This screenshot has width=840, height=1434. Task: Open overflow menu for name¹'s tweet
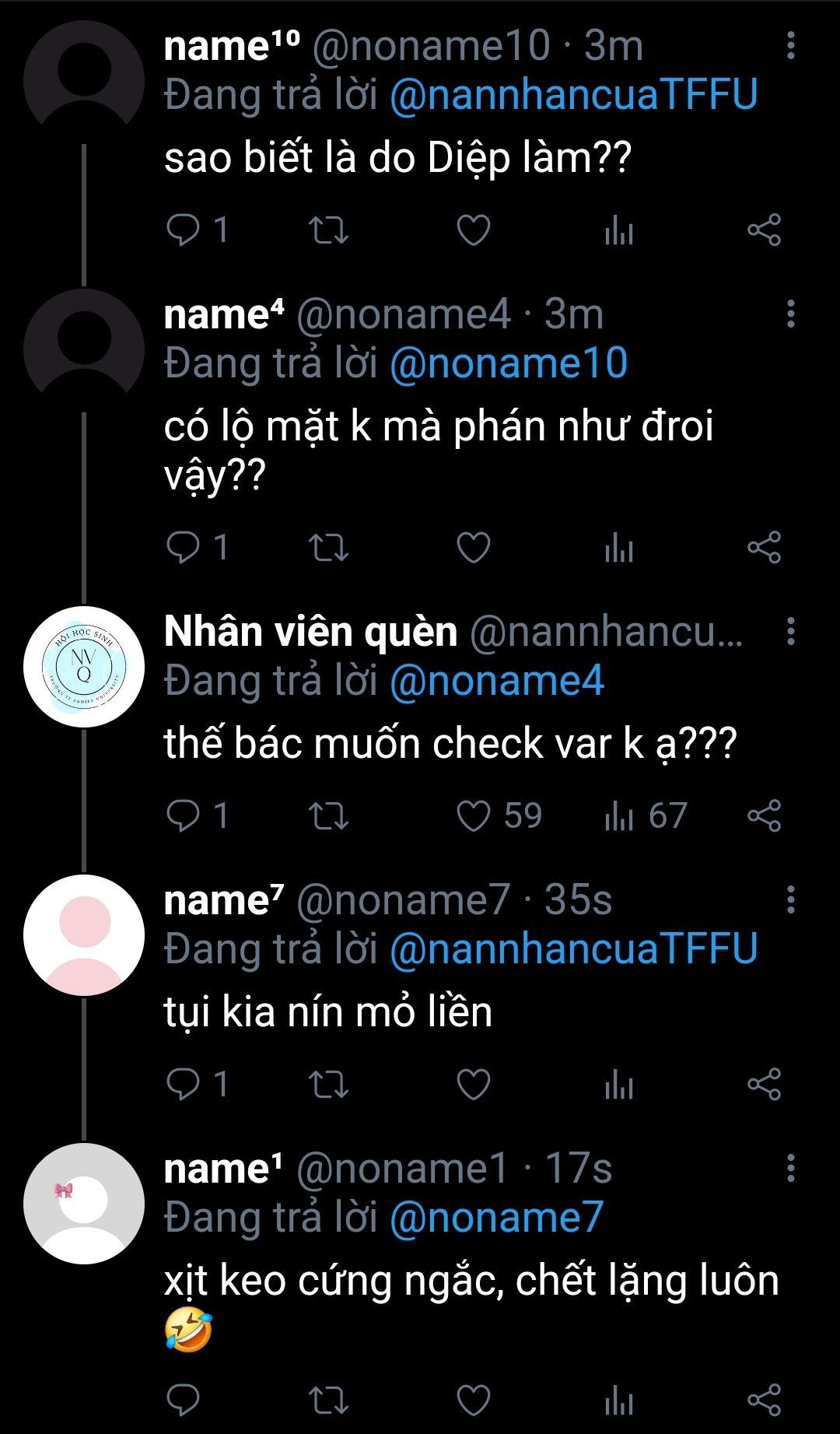pos(790,1169)
